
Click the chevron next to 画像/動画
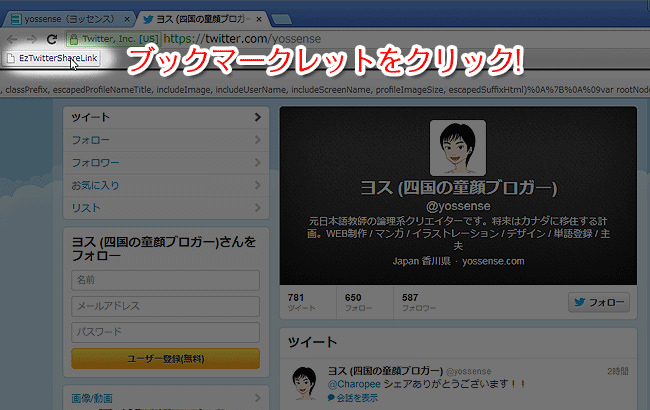257,398
